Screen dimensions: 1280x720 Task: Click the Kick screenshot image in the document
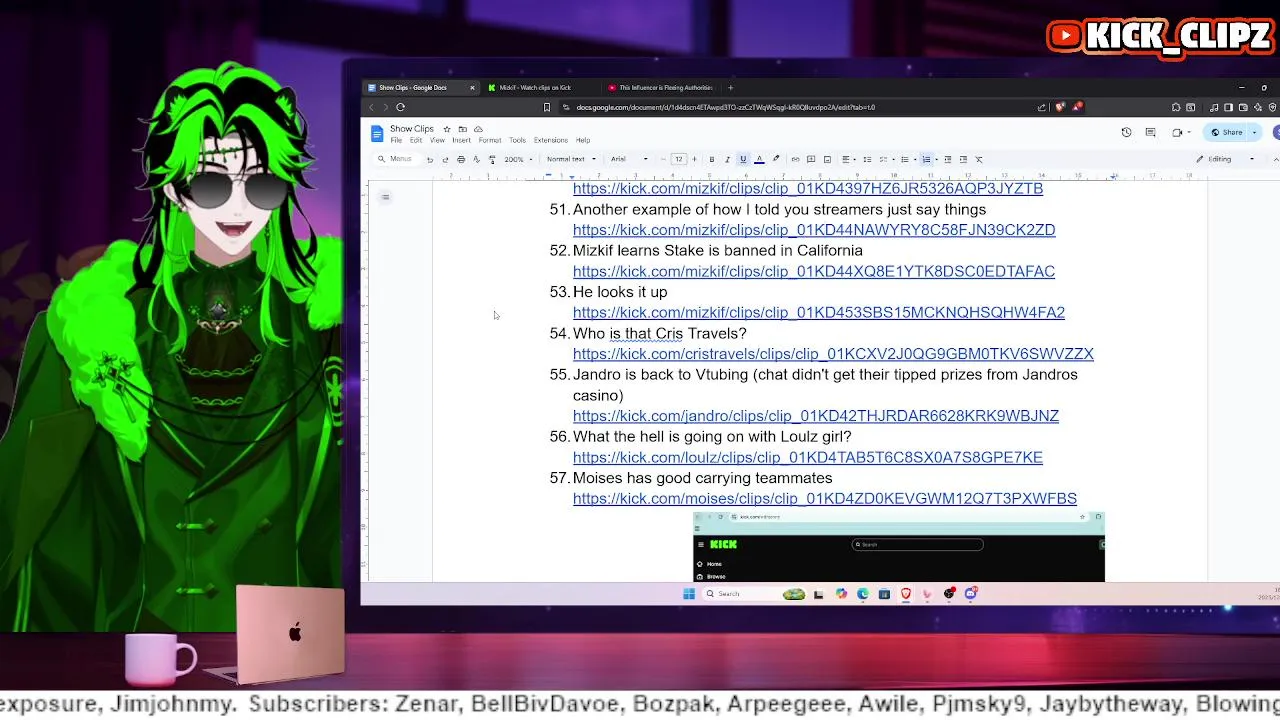899,547
